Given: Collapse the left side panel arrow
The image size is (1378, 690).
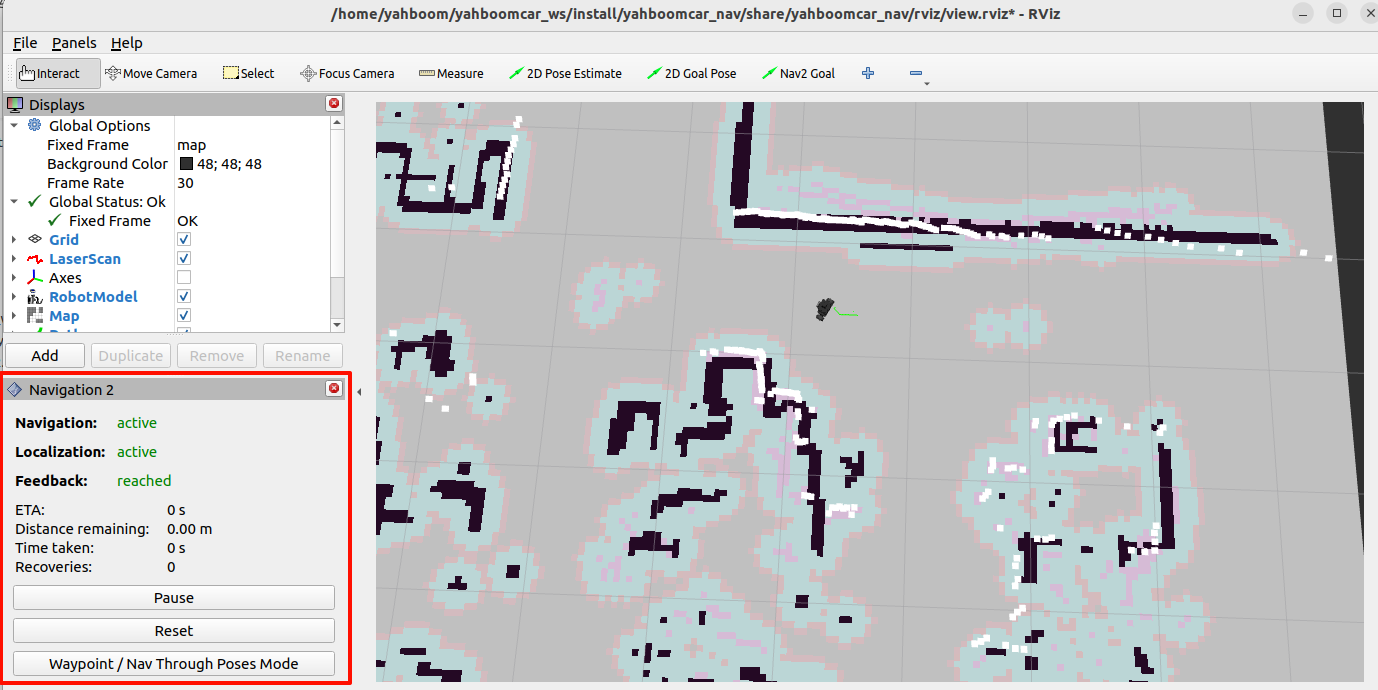Looking at the screenshot, I should pos(359,391).
